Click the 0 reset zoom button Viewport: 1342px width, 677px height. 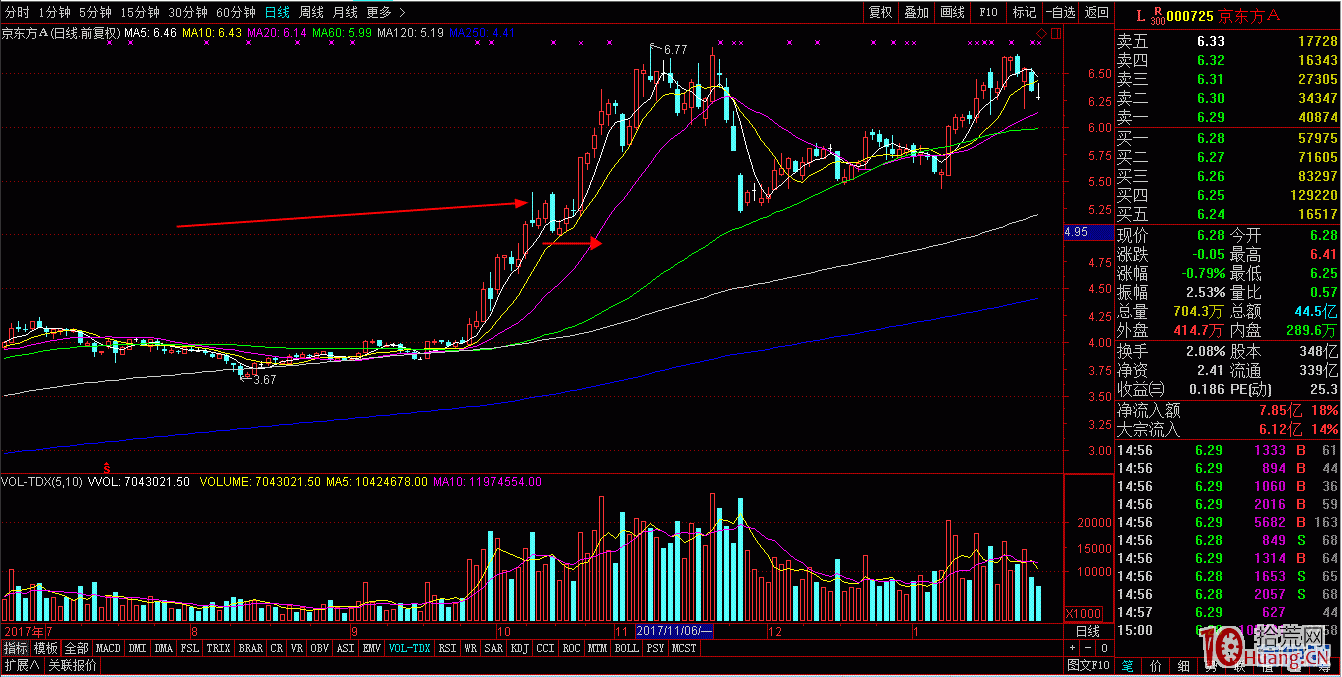[1104, 648]
